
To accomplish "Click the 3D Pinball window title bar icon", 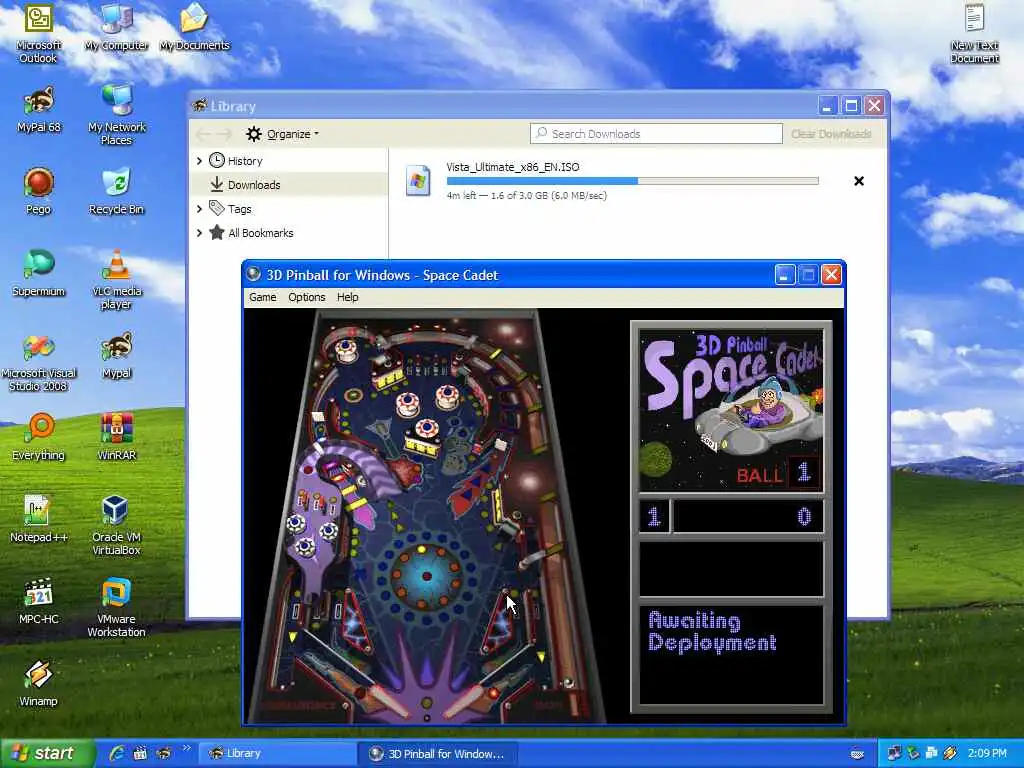I will 254,275.
